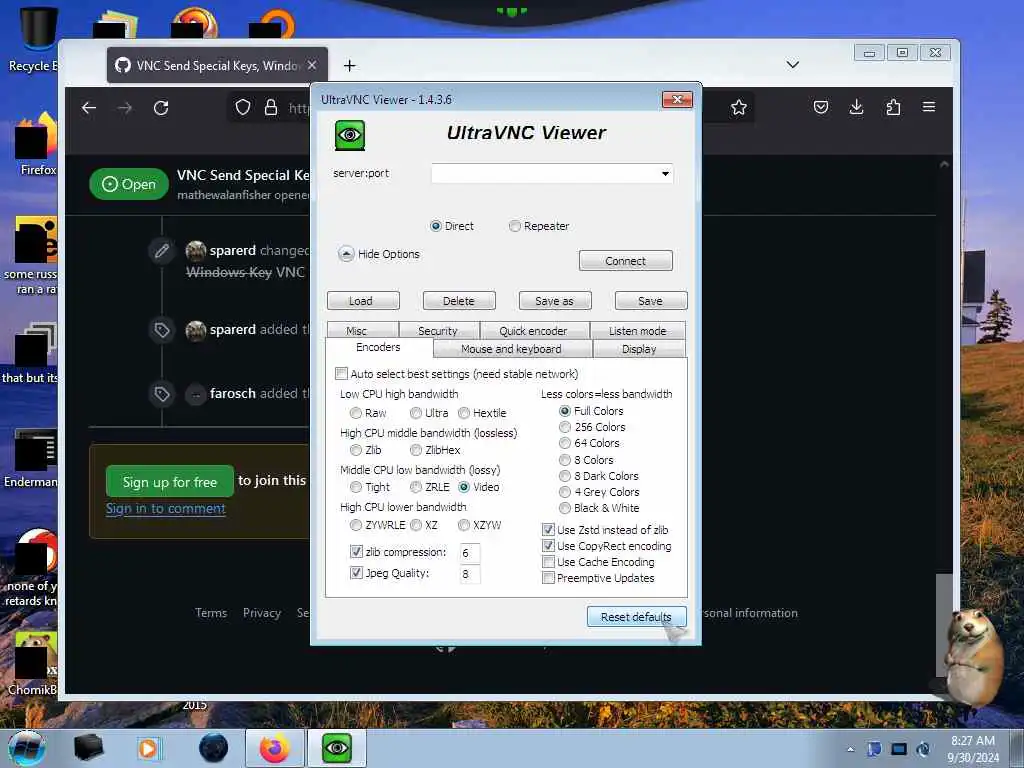Enable Auto select best settings checkbox
The height and width of the screenshot is (768, 1024).
coord(341,374)
